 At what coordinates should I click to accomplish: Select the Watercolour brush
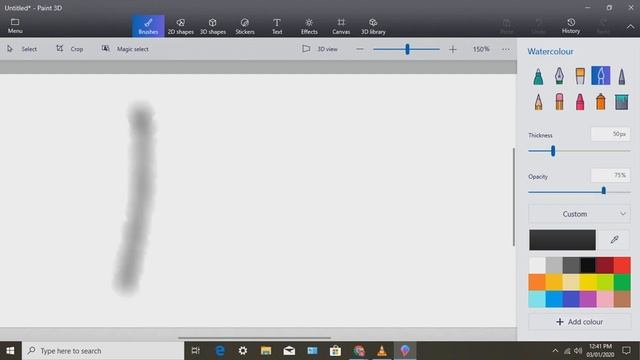600,76
